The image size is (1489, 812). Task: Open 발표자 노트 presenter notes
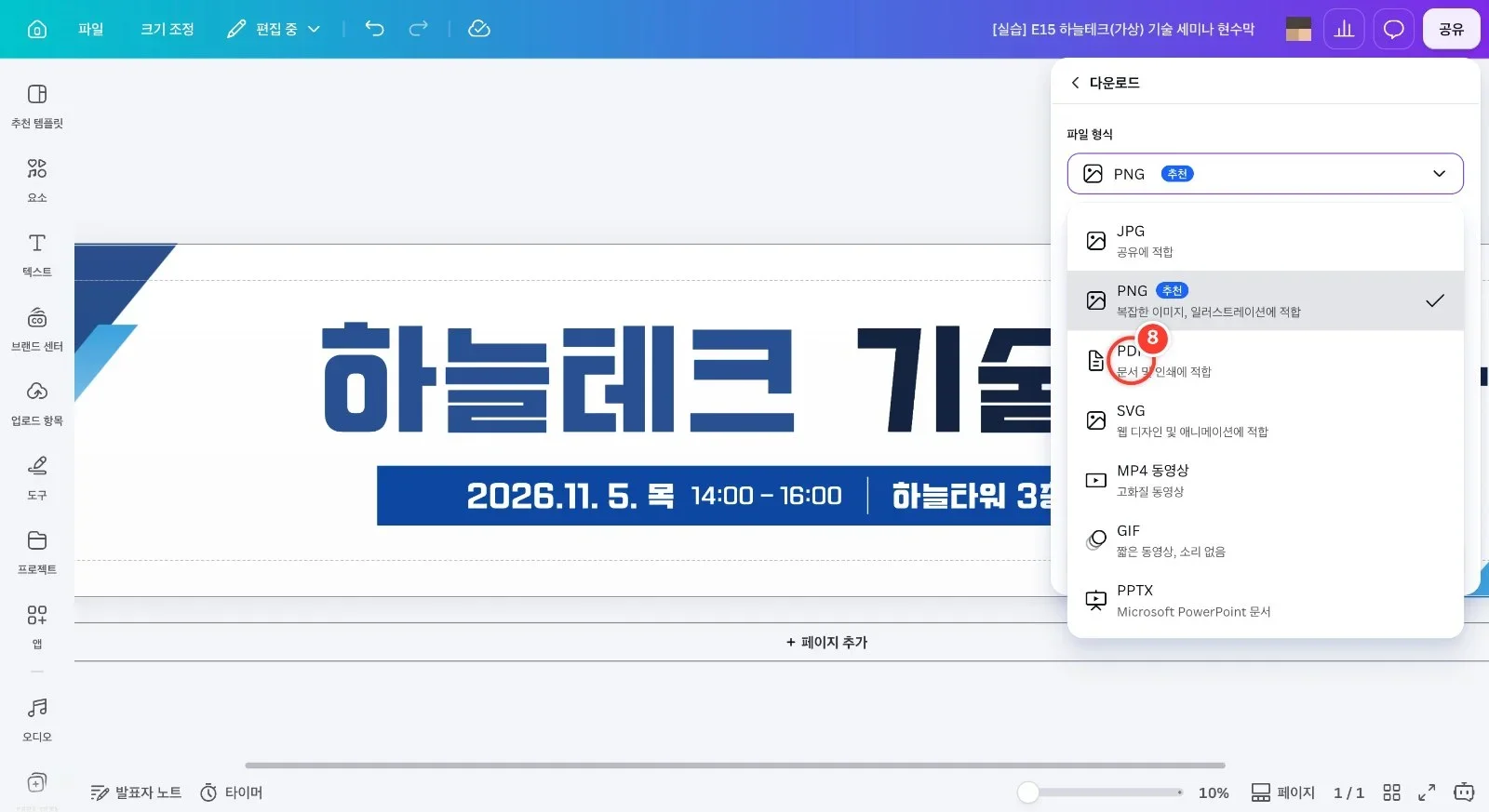(136, 792)
